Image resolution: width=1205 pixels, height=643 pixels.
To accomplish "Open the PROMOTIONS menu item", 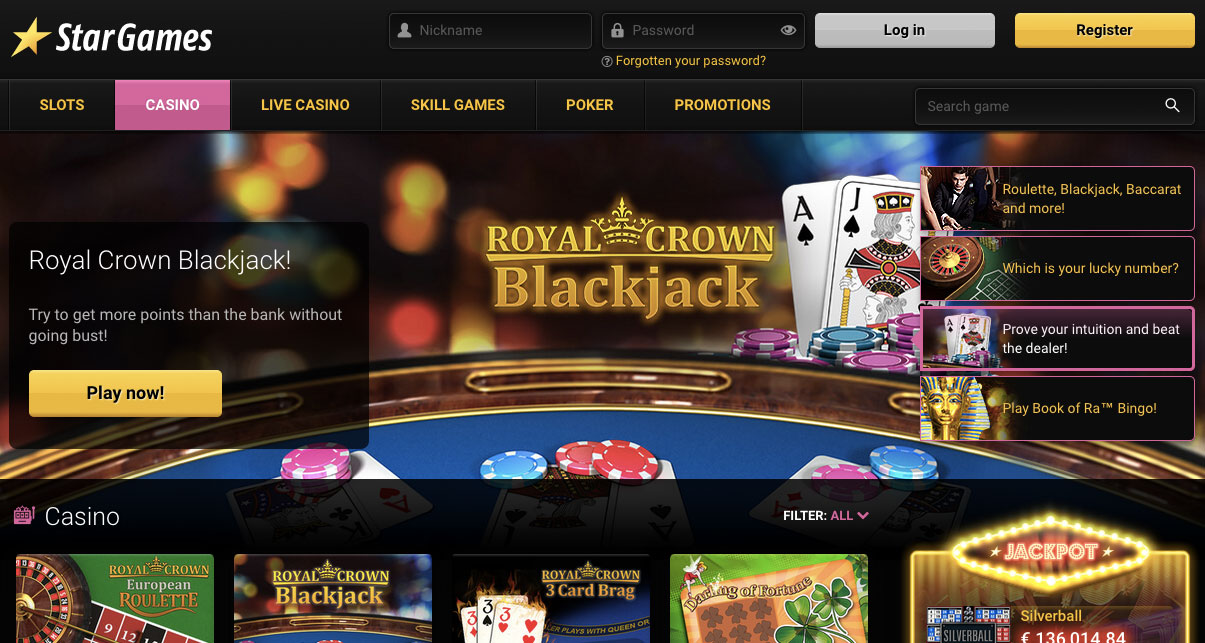I will coord(722,105).
